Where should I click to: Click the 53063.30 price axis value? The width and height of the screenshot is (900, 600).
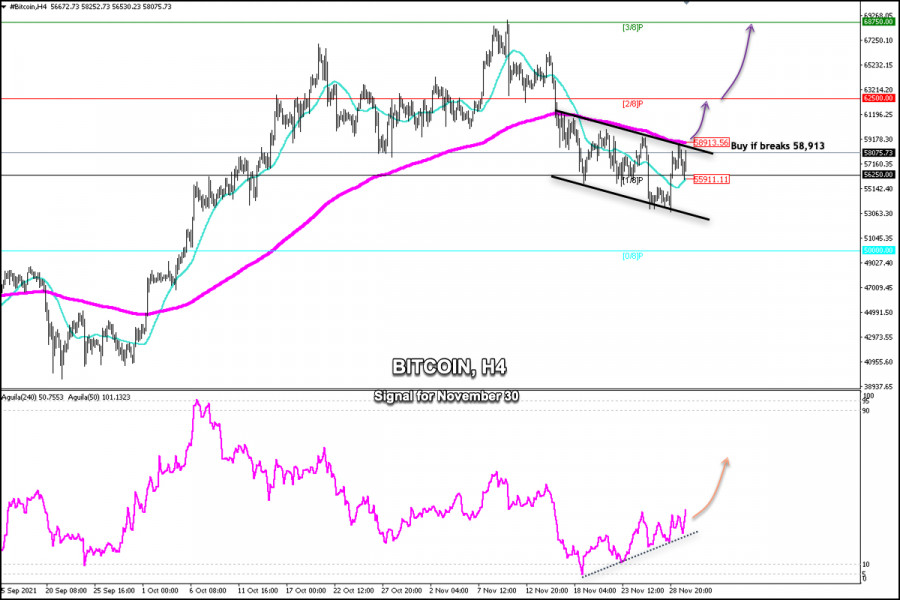[x=878, y=214]
